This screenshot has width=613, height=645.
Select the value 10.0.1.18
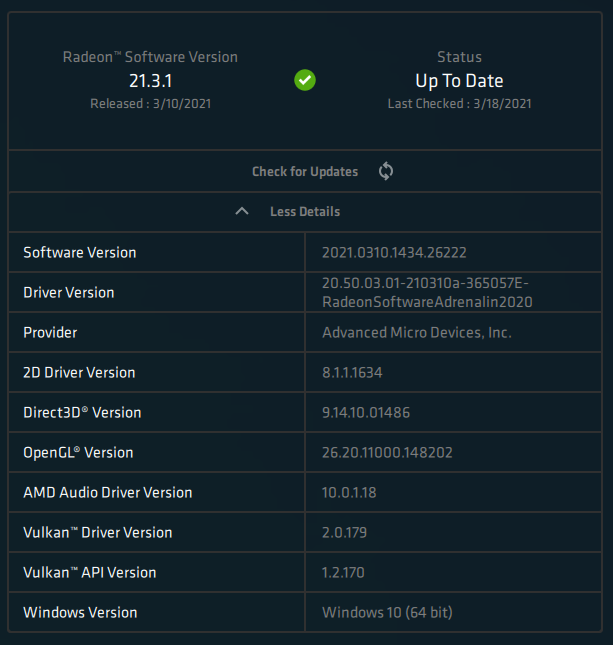(349, 492)
